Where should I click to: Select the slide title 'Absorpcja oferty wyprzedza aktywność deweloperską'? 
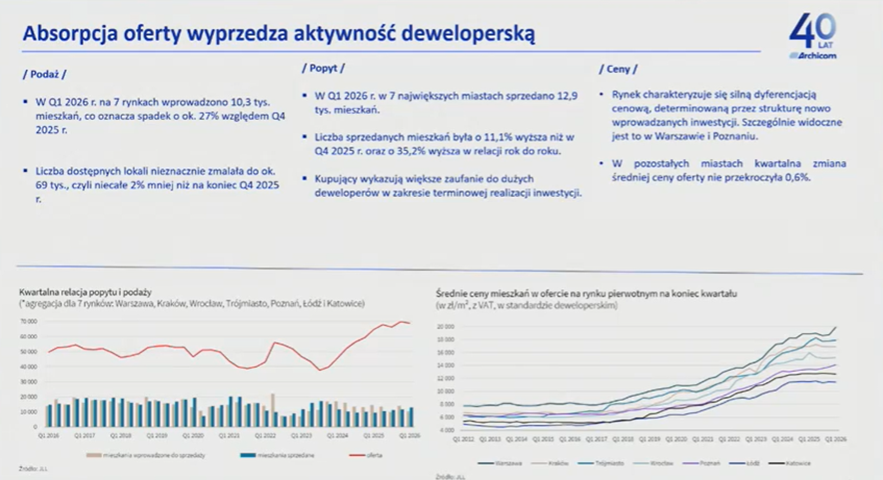click(x=279, y=33)
